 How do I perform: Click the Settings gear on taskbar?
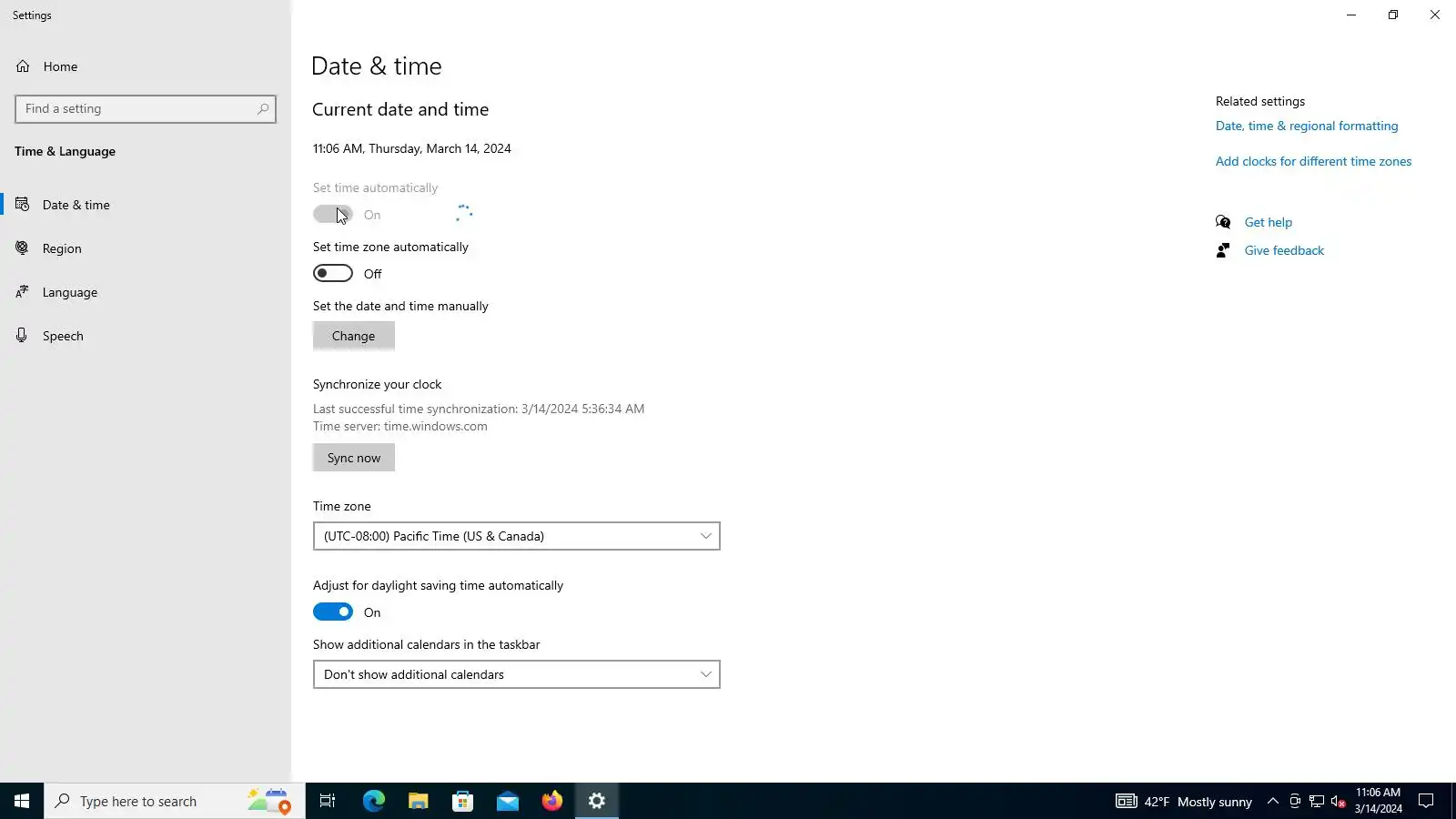pyautogui.click(x=597, y=801)
